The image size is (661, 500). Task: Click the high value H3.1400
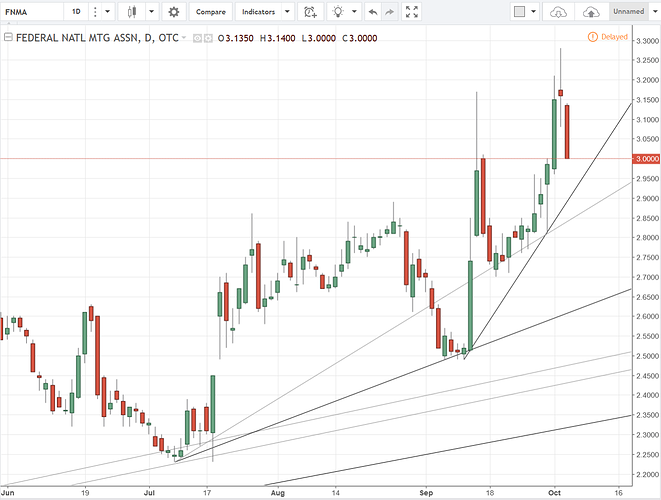[x=278, y=38]
